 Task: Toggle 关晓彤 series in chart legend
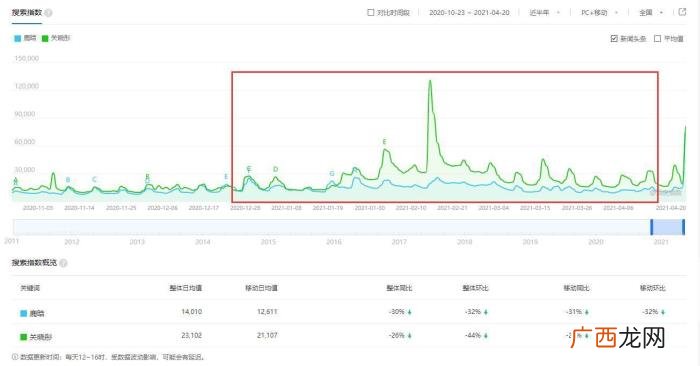coord(56,38)
